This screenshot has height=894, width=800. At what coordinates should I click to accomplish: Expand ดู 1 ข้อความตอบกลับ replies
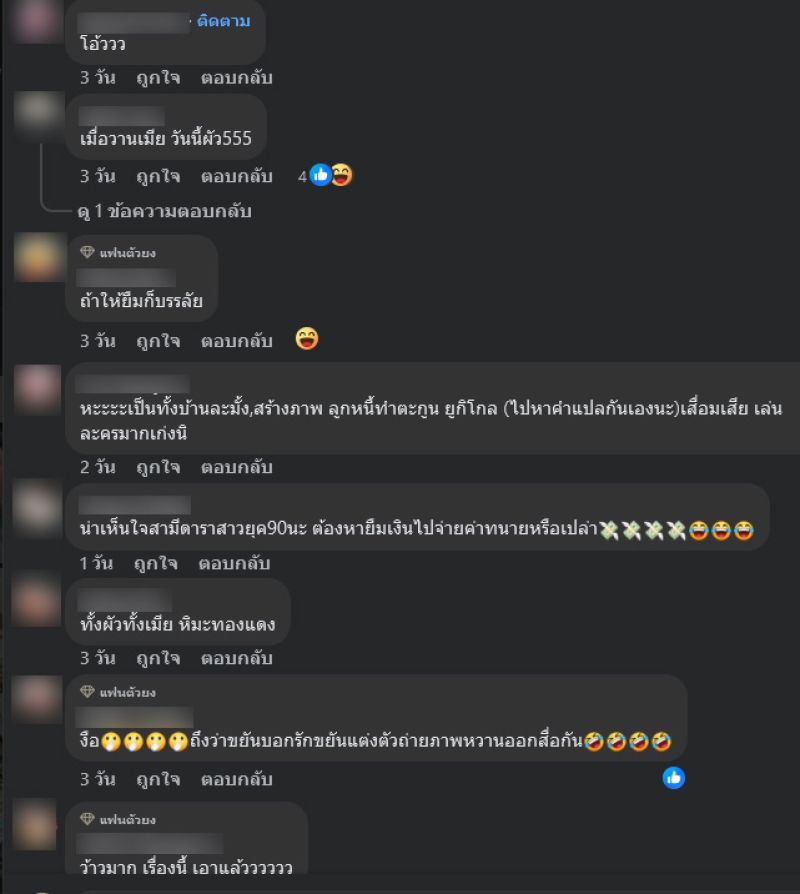(x=165, y=212)
